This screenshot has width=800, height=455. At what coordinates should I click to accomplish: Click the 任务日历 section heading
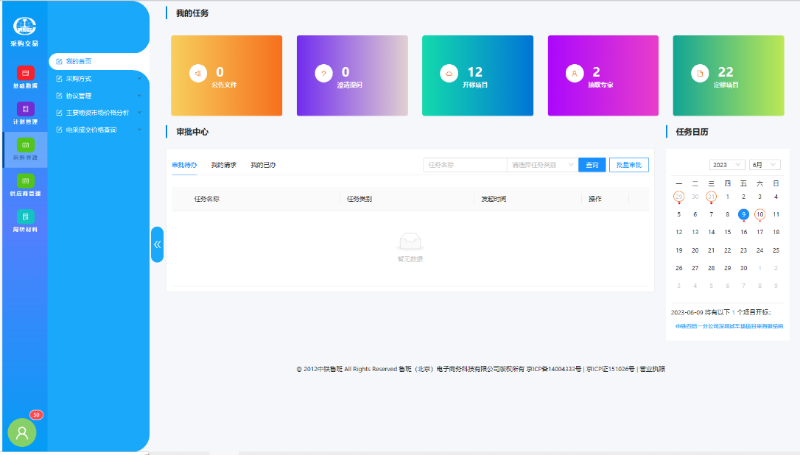click(x=692, y=132)
